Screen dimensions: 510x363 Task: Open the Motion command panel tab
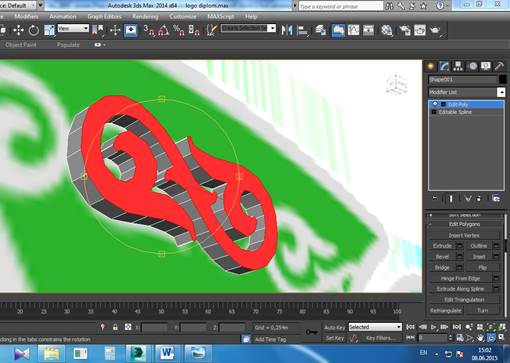[x=472, y=66]
